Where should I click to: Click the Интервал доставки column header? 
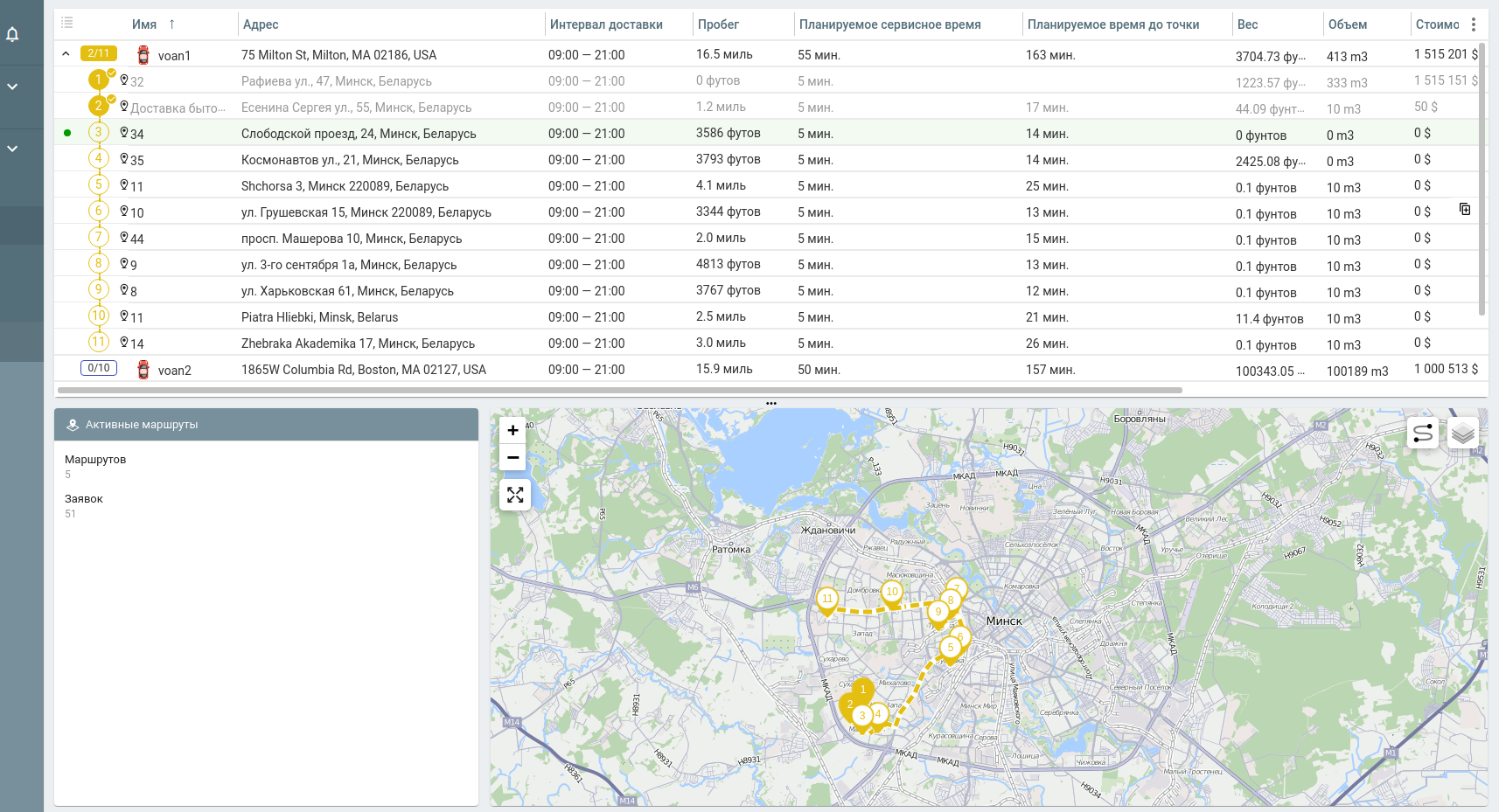[606, 24]
